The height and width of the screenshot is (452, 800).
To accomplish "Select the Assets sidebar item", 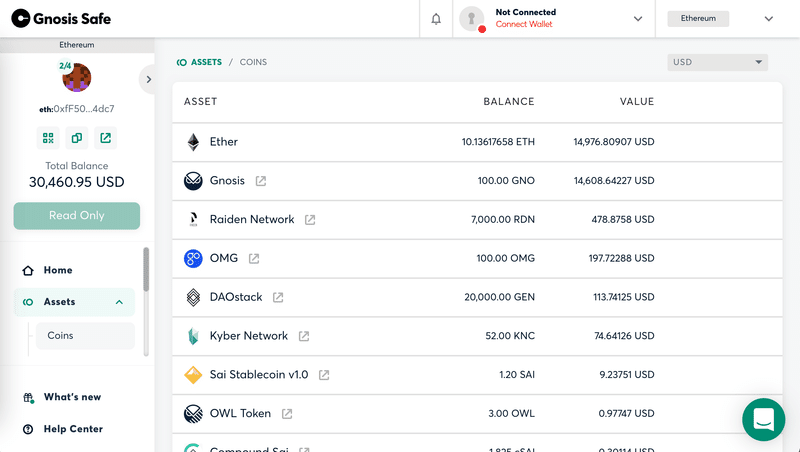I will tap(74, 302).
